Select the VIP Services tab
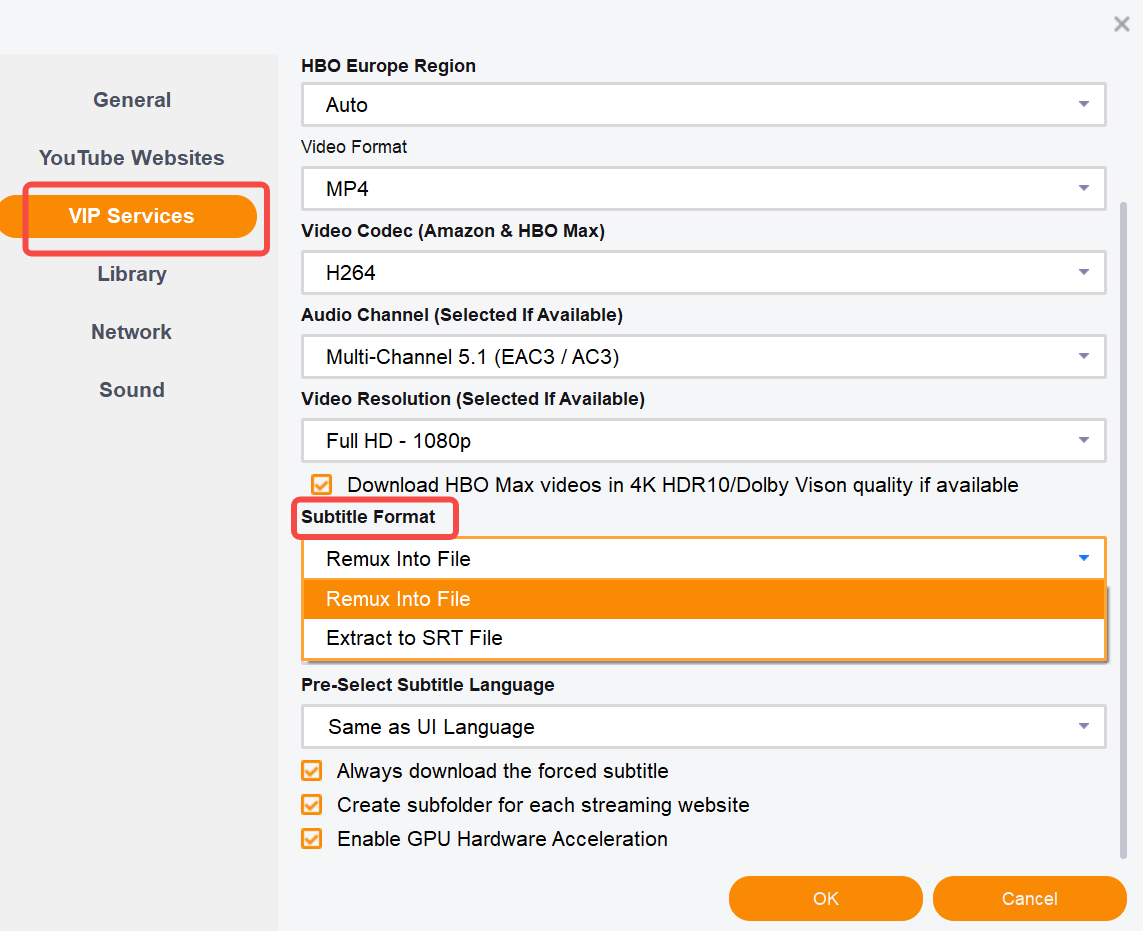1143x931 pixels. [x=132, y=216]
